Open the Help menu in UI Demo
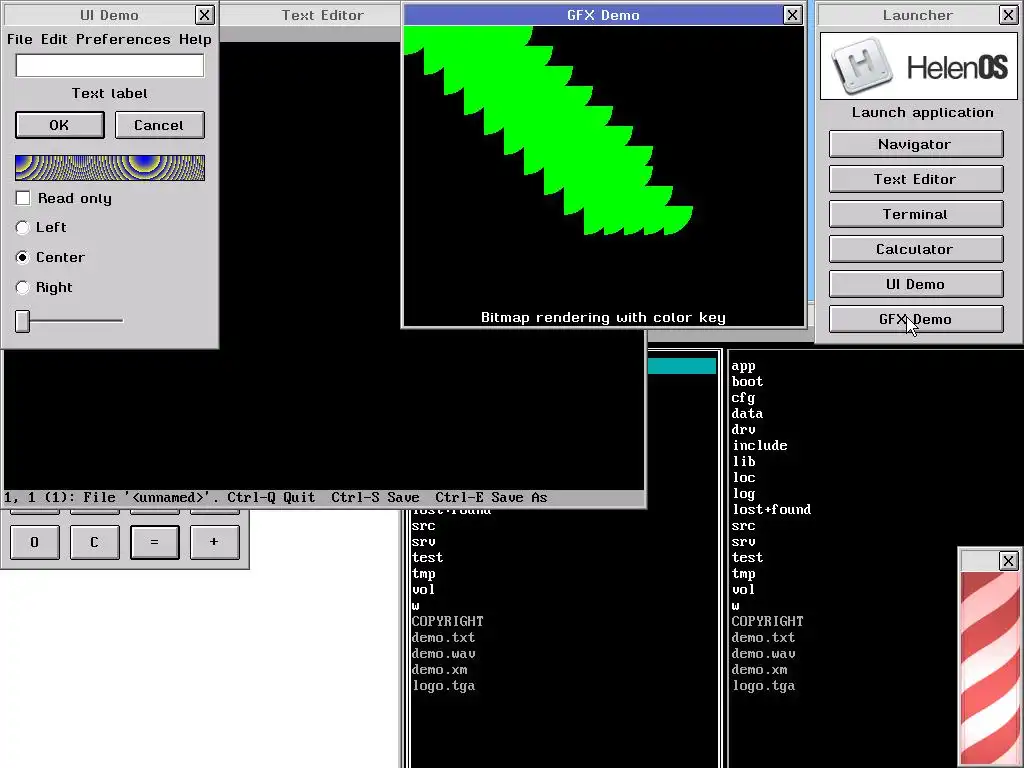The image size is (1024, 768). (195, 39)
